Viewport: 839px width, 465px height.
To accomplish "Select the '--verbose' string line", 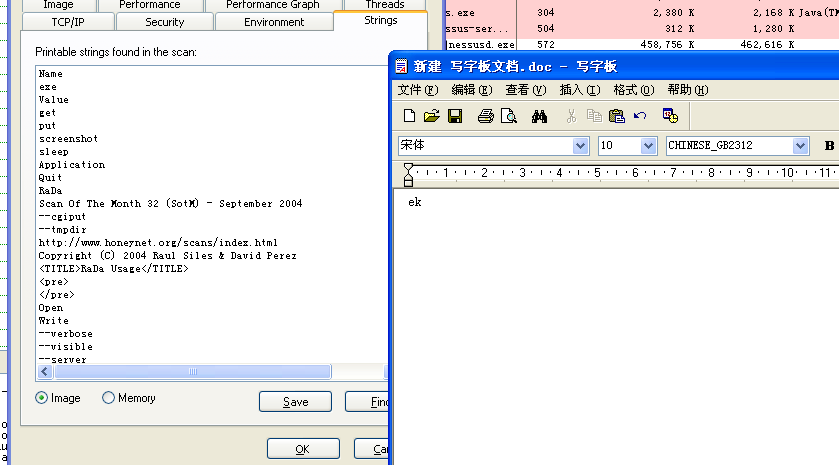I will click(x=65, y=334).
